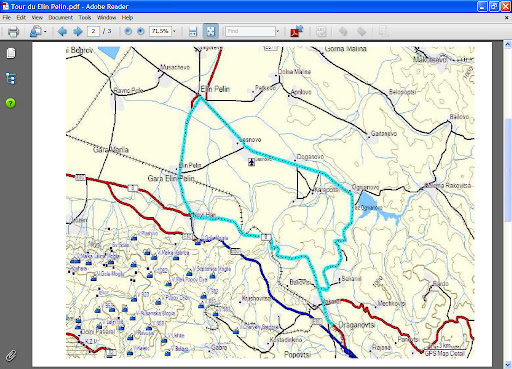512x369 pixels.
Task: Click the zoom in round button
Action: [141, 31]
